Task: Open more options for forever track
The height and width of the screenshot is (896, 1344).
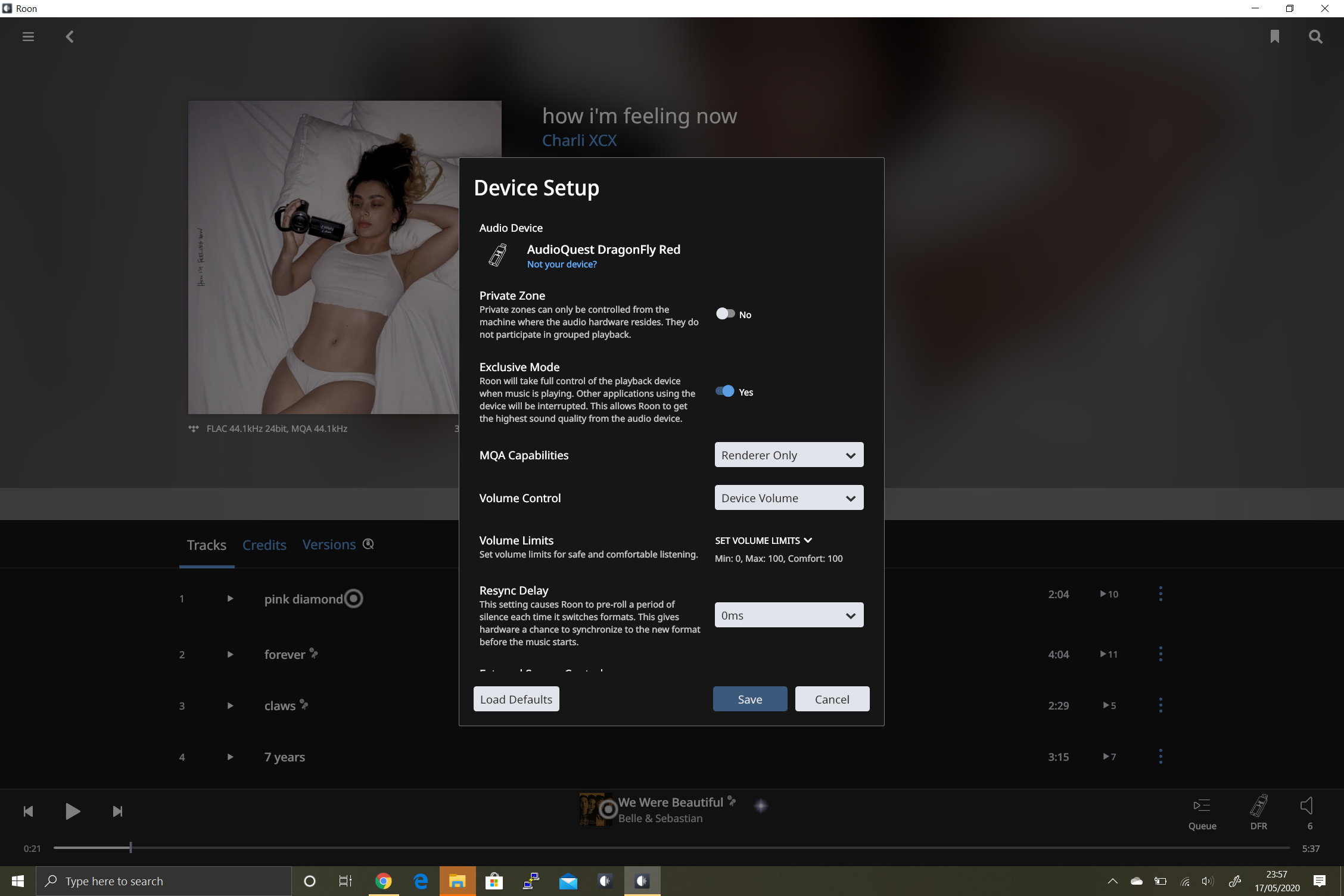Action: tap(1160, 654)
